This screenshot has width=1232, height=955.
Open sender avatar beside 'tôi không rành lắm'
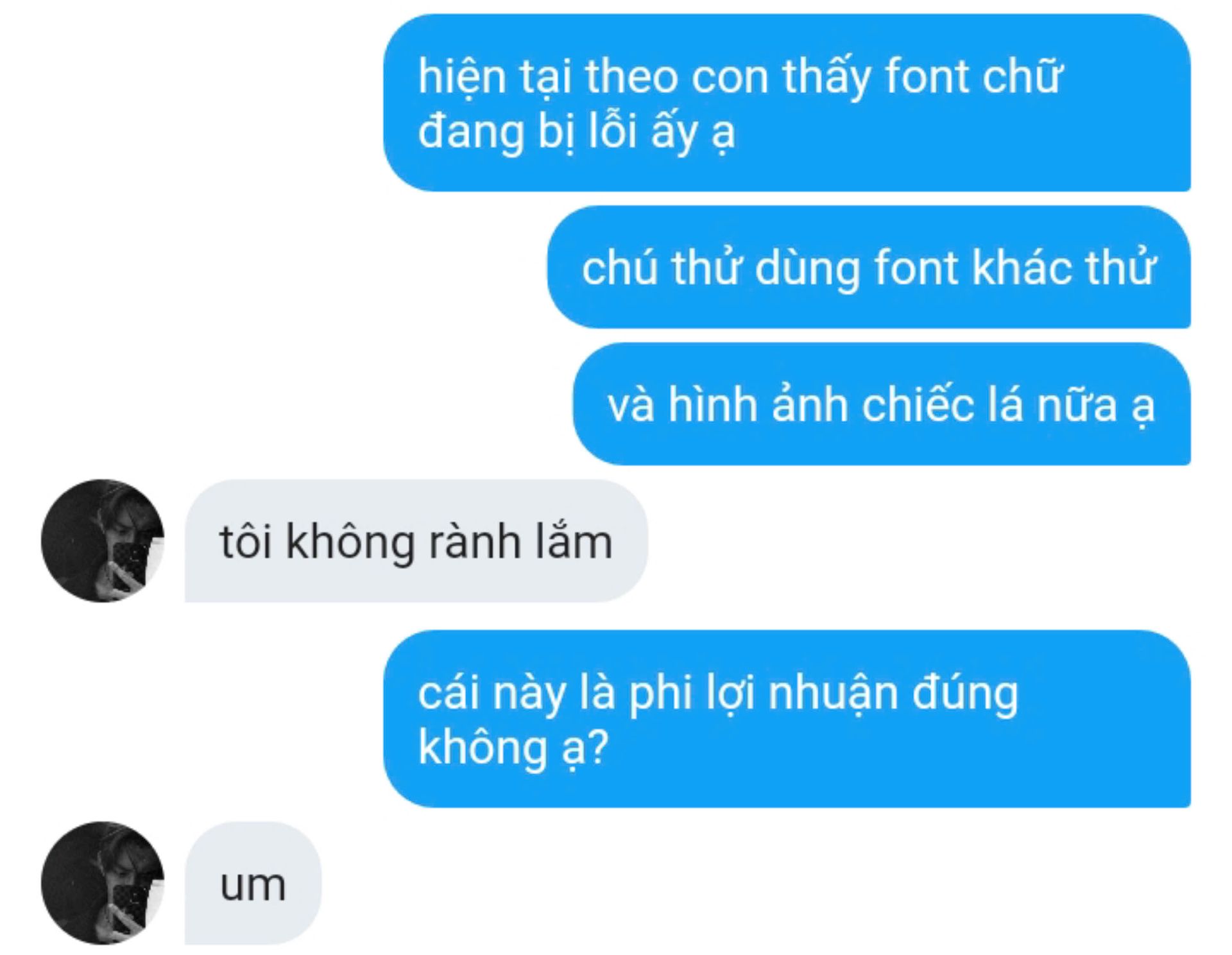tap(103, 540)
